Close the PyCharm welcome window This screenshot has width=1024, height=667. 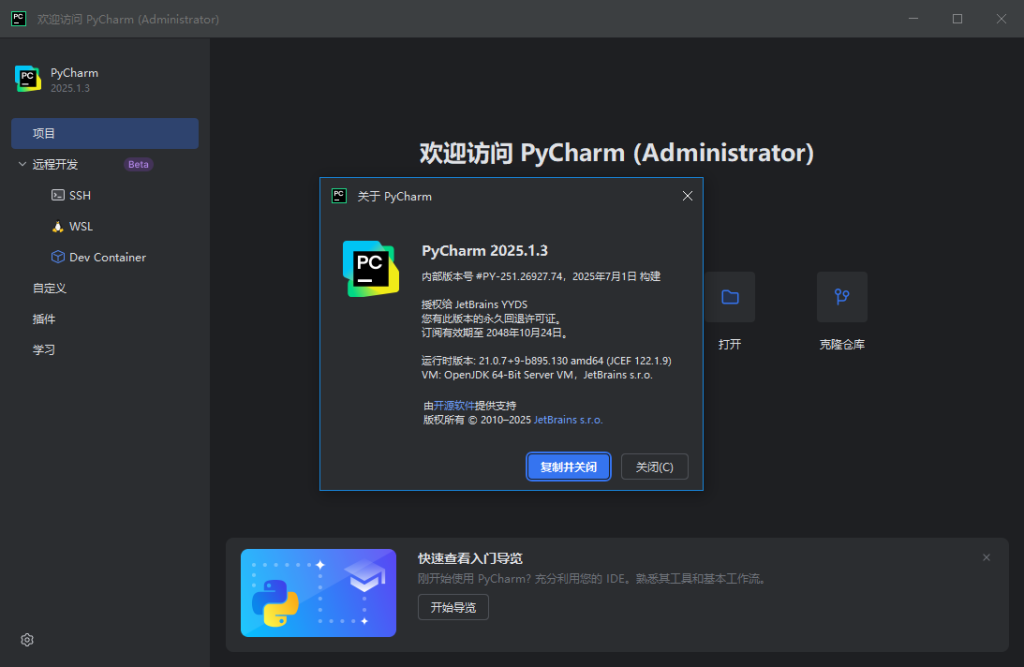pos(1001,19)
